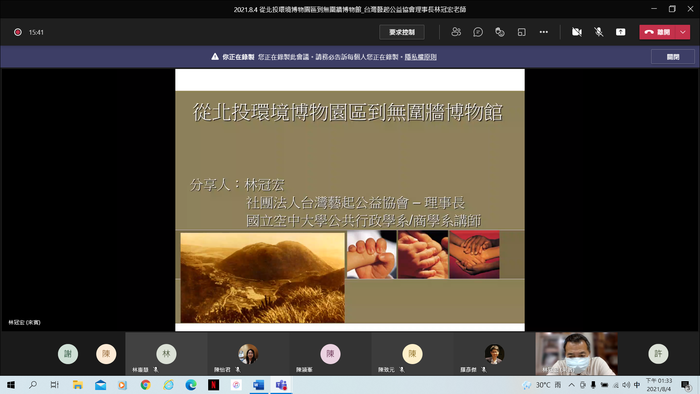The image size is (700, 394).
Task: Open iTunes music icon in taskbar
Action: pyautogui.click(x=236, y=385)
